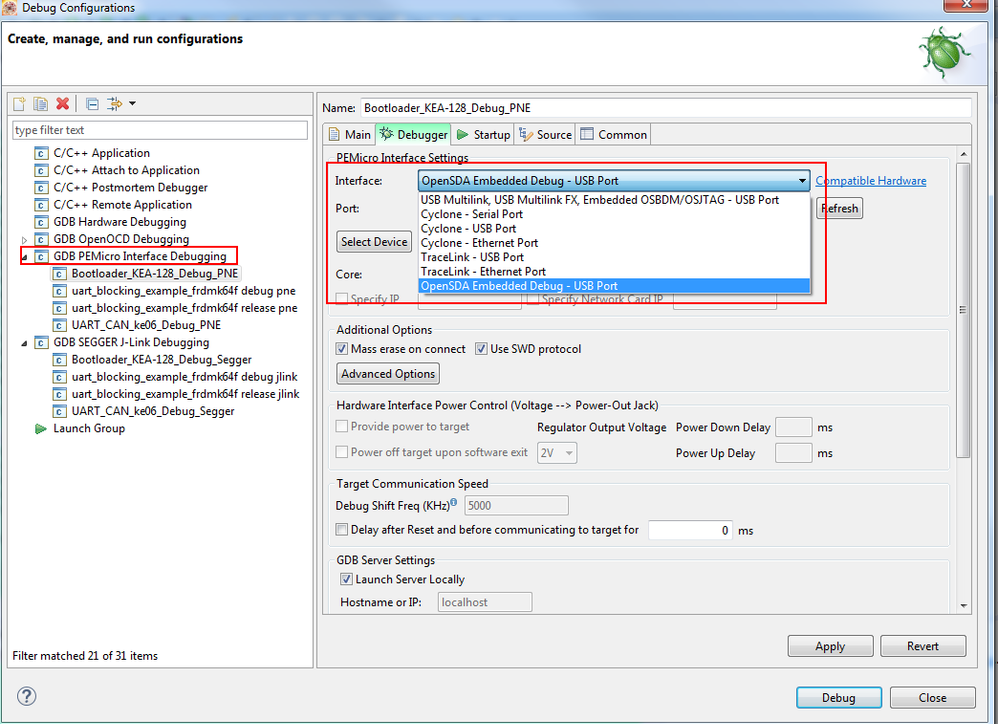This screenshot has height=724, width=998.
Task: Select Bootloader_KEA-128_Debug_PNE configuration
Action: pos(155,273)
